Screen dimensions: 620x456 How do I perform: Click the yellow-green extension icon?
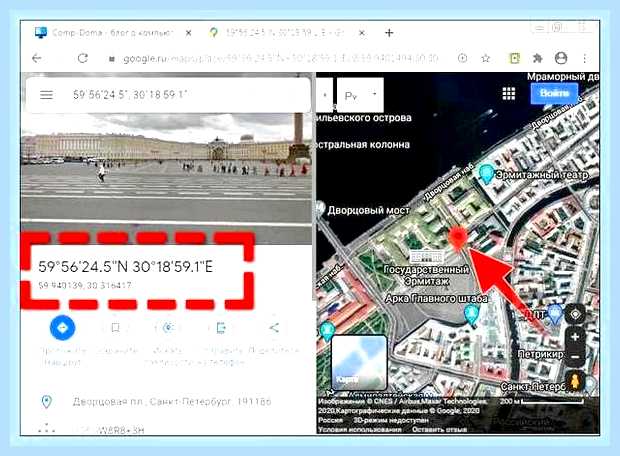(514, 59)
